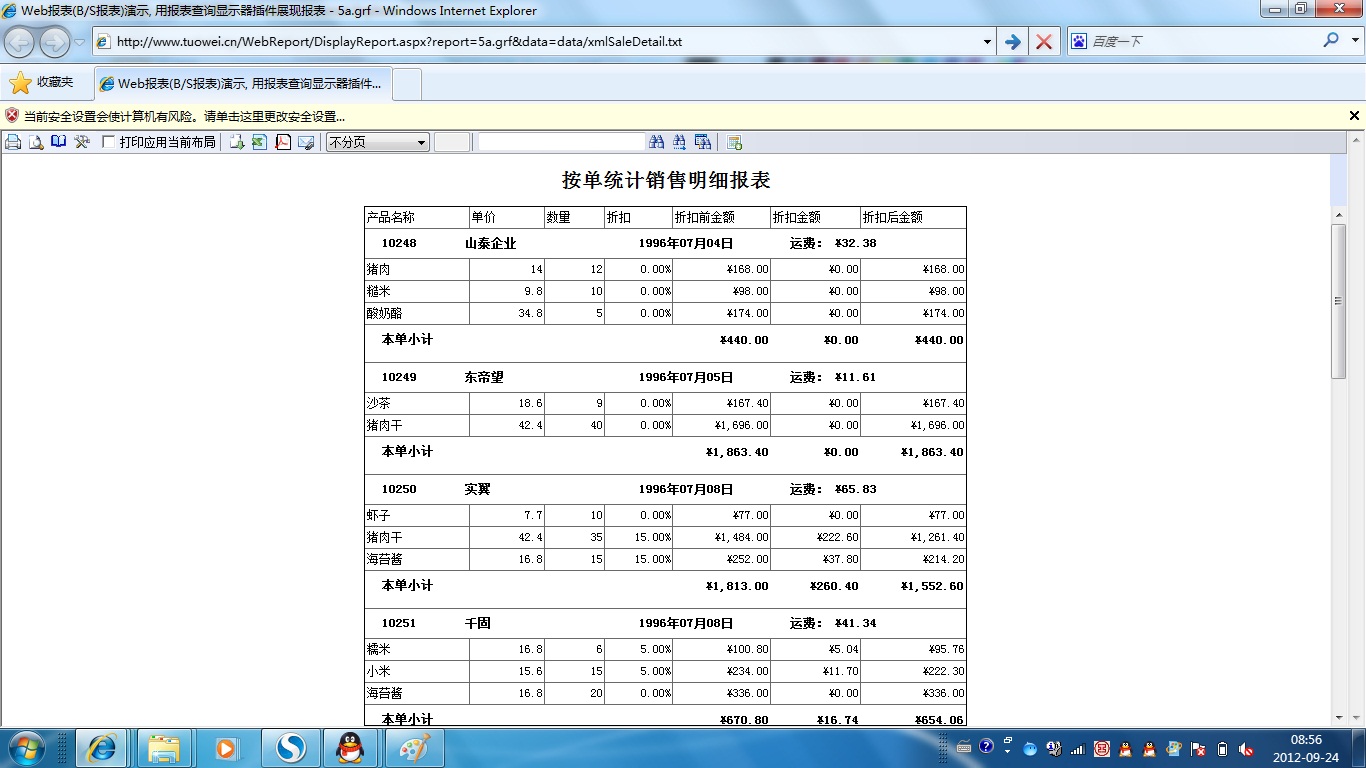Click the print report icon

[13, 142]
